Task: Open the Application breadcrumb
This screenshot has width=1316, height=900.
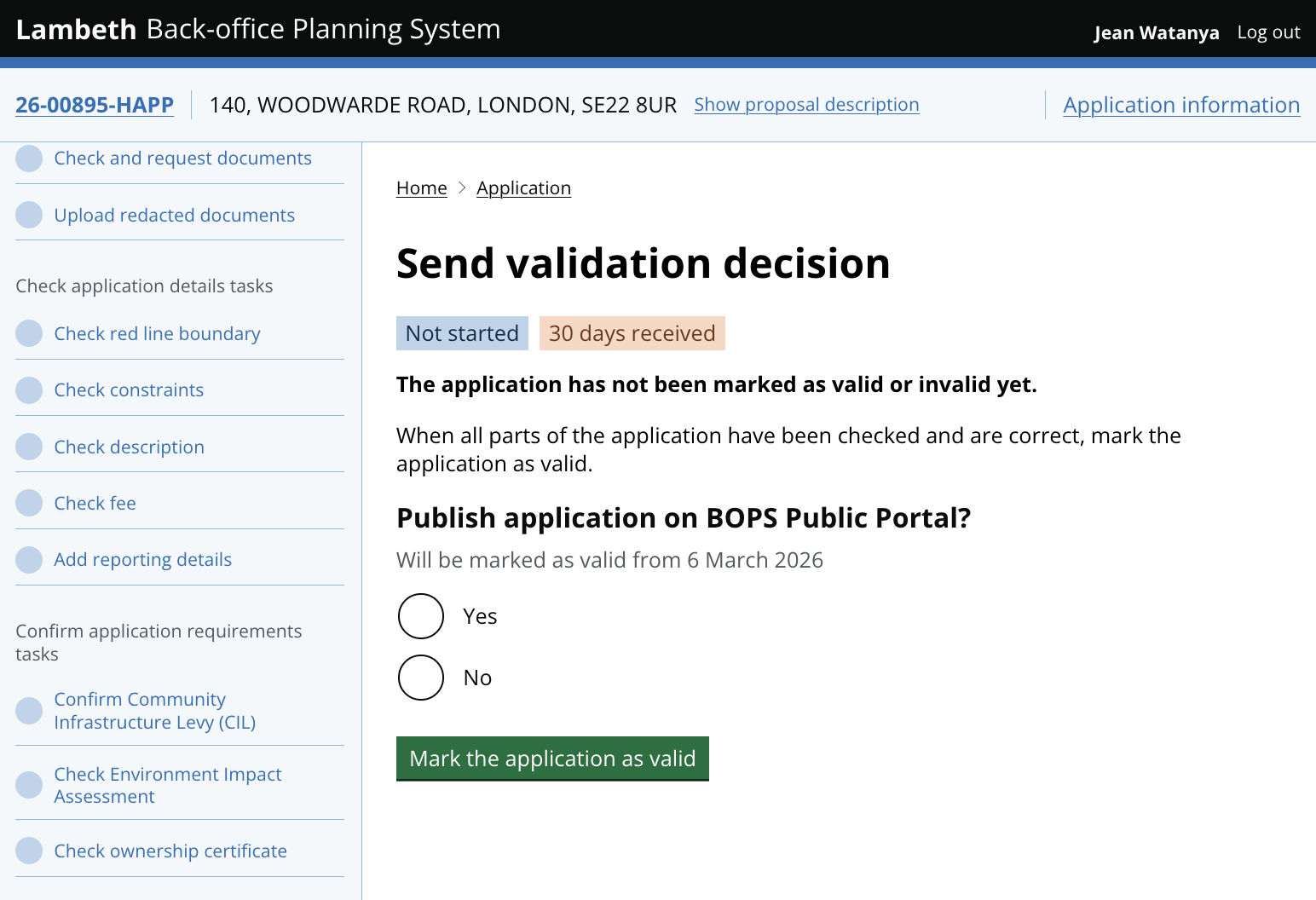Action: coord(523,187)
